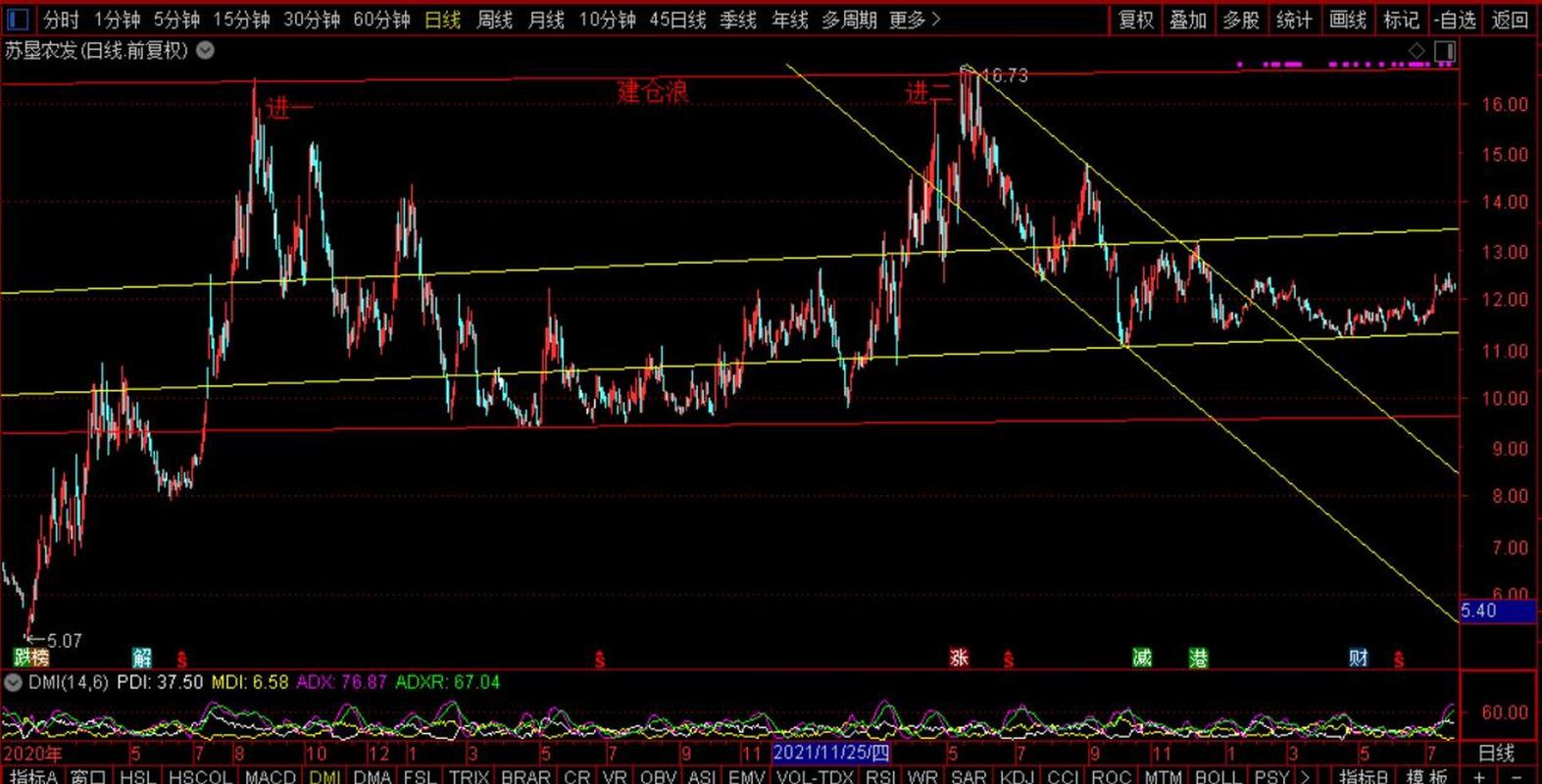Switch to 季线 quarterly chart
1542x784 pixels.
pyautogui.click(x=738, y=20)
